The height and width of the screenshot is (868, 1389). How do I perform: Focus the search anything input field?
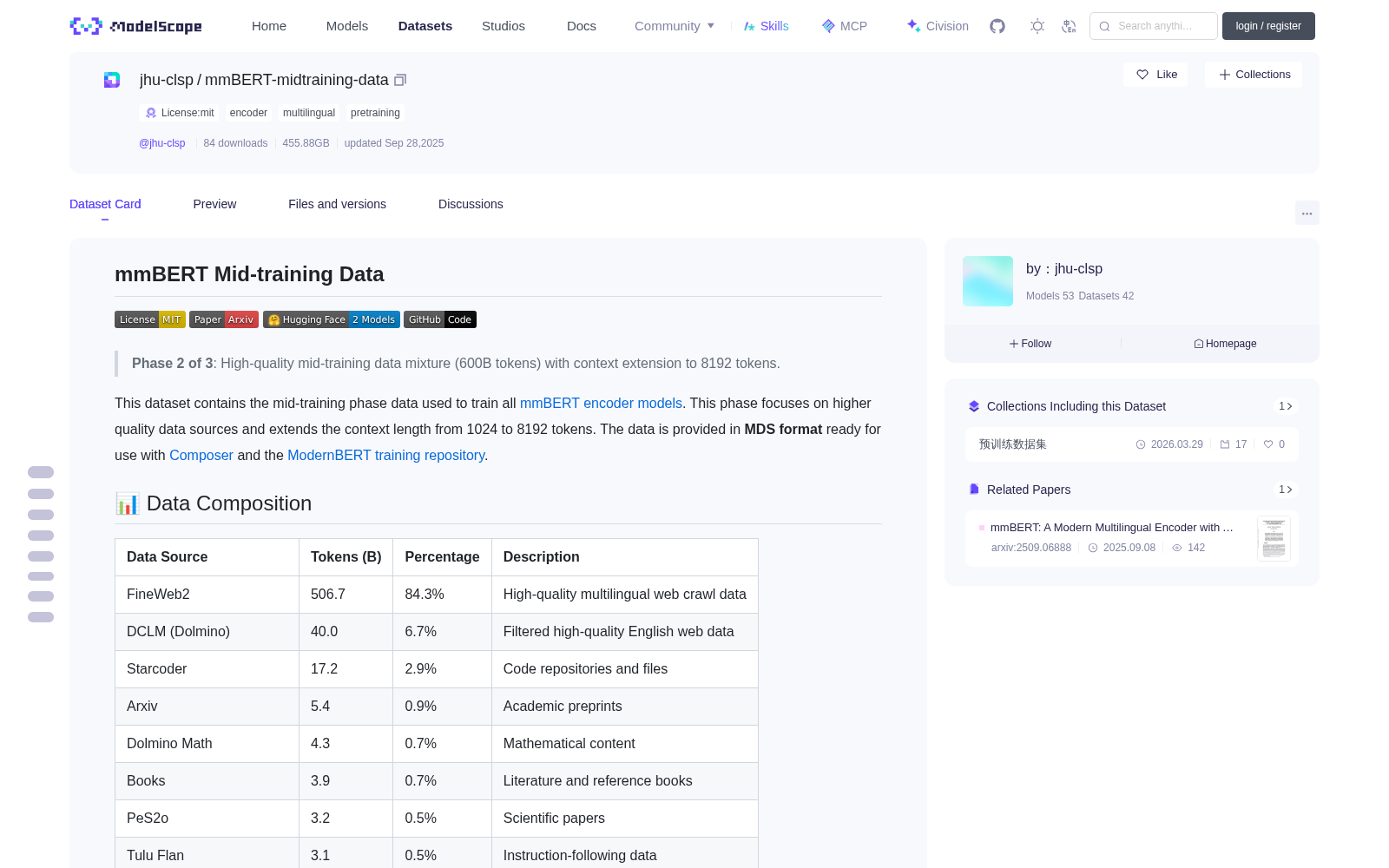(1154, 26)
